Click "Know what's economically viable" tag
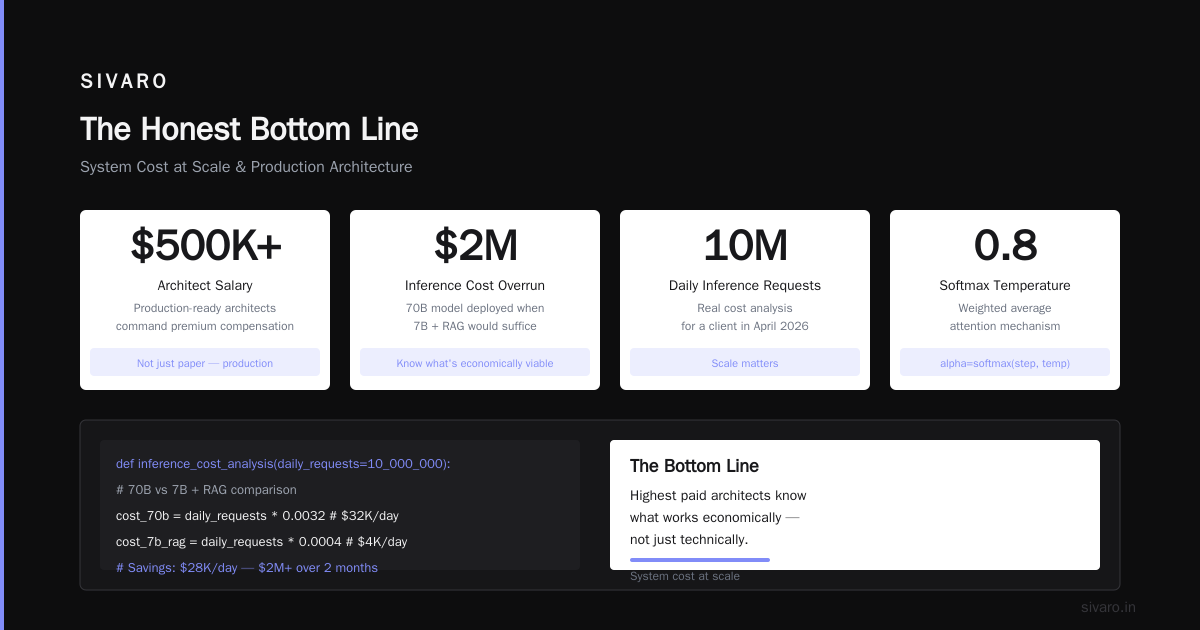Viewport: 1200px width, 630px height. (475, 363)
